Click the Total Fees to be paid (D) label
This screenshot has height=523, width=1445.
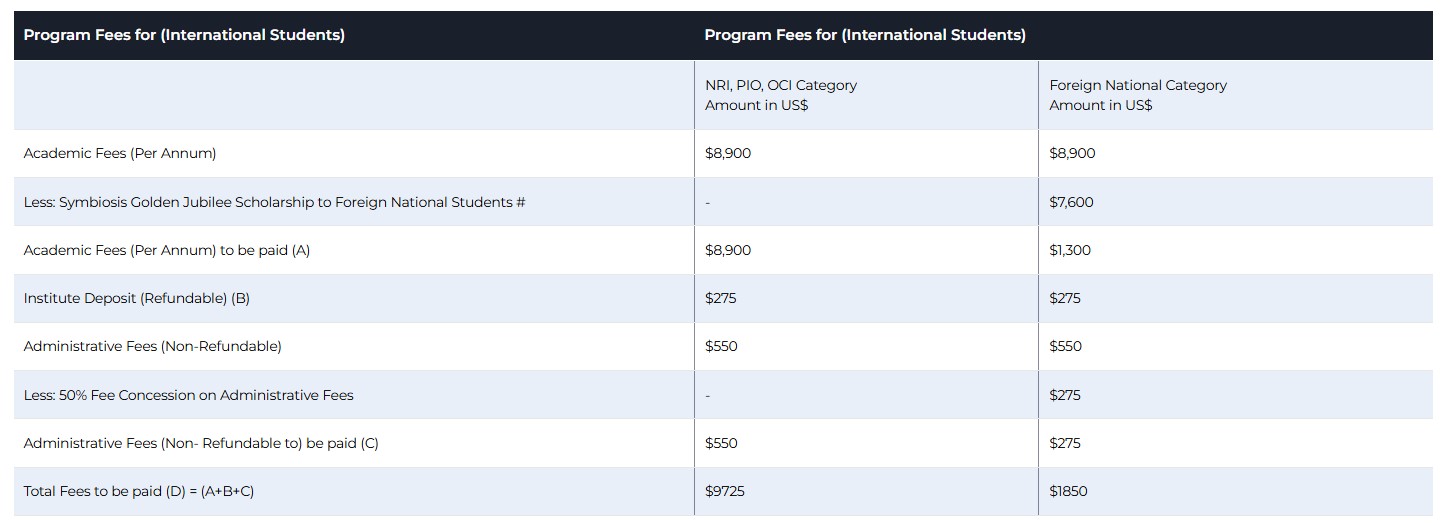pyautogui.click(x=139, y=491)
